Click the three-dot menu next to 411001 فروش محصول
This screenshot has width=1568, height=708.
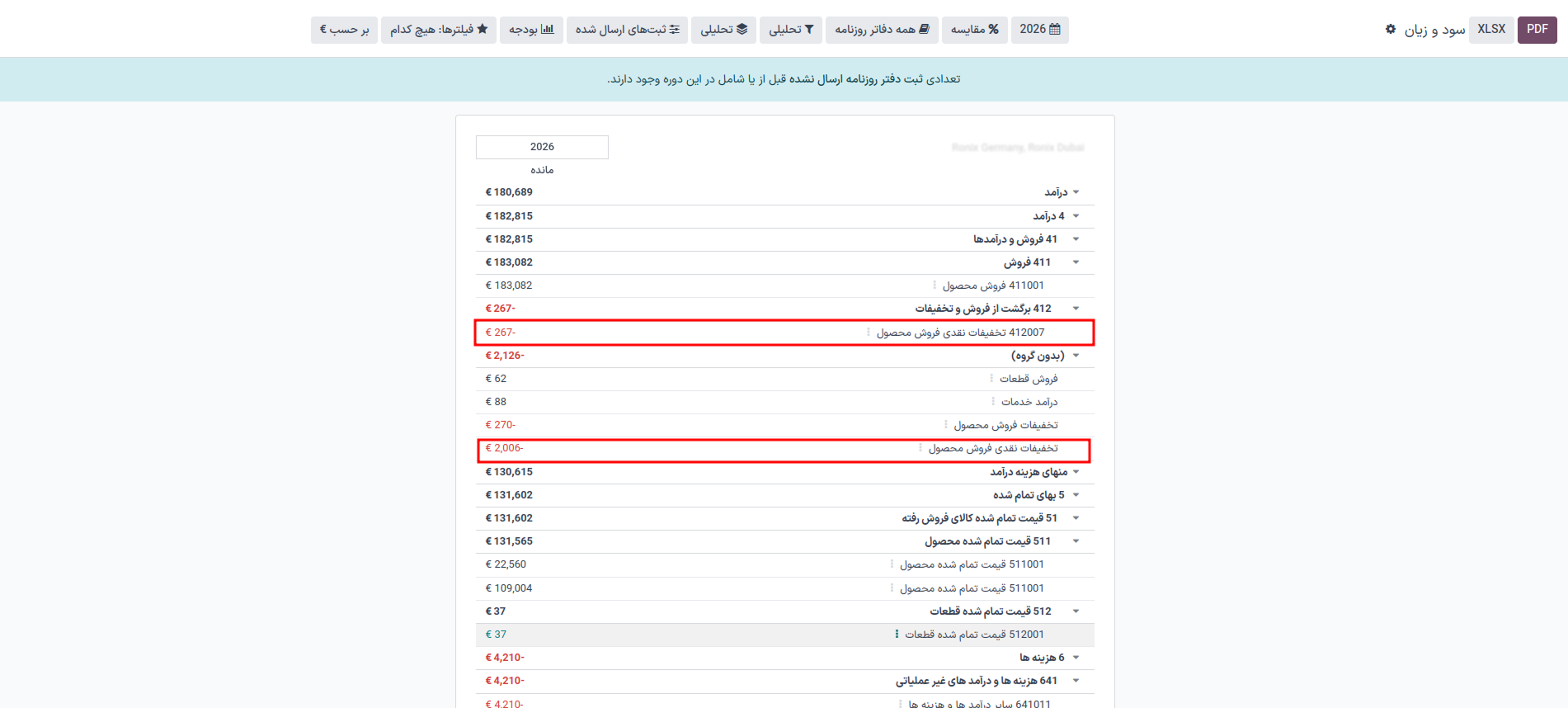(x=935, y=286)
